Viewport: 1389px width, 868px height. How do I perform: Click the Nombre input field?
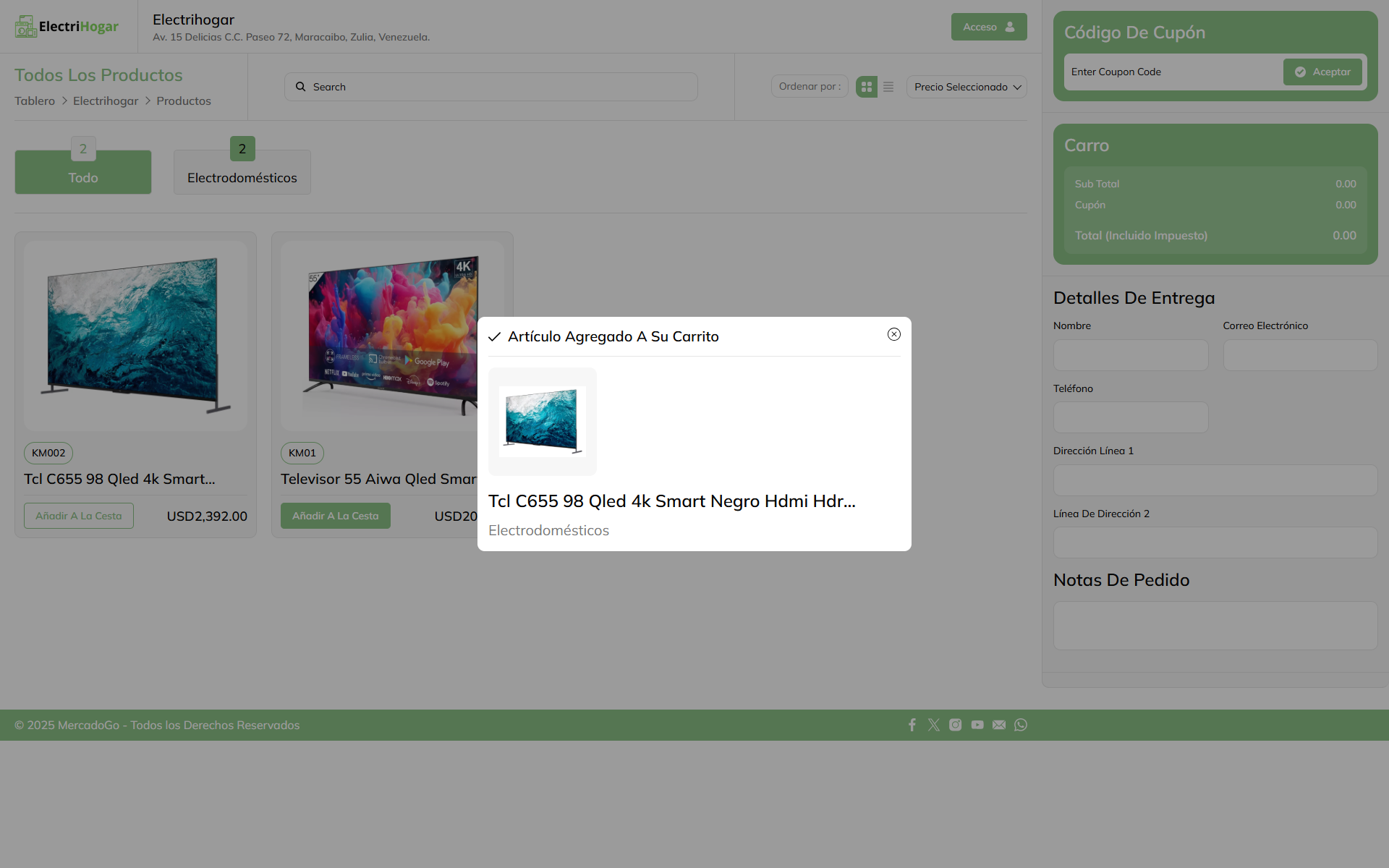(1131, 355)
